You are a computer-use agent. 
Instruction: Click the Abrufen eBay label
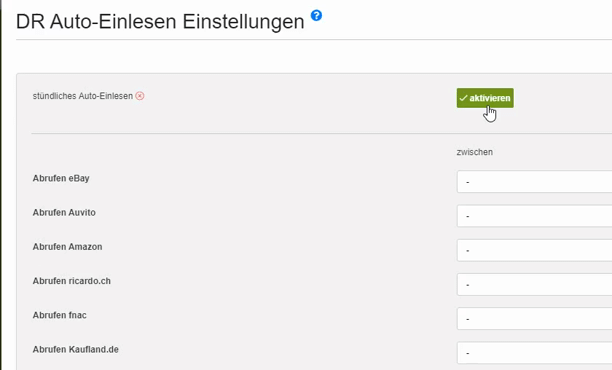coord(61,178)
